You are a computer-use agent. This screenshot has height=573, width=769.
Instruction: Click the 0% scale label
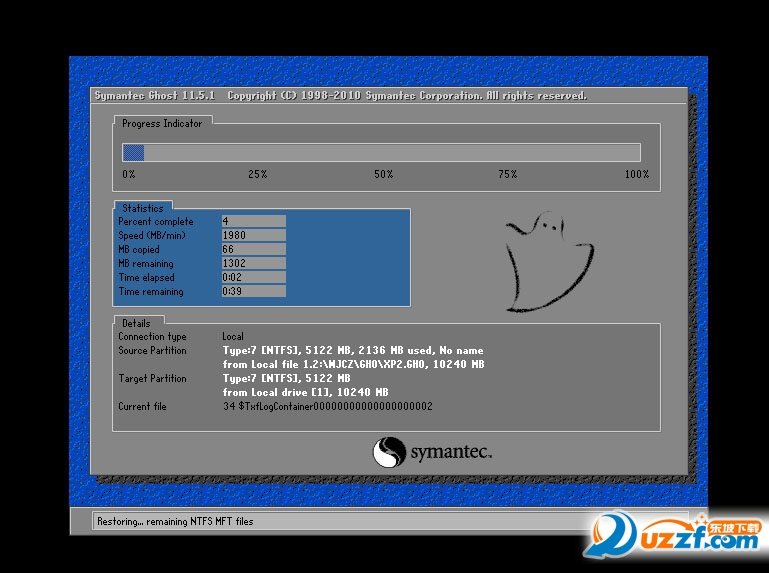[x=128, y=174]
